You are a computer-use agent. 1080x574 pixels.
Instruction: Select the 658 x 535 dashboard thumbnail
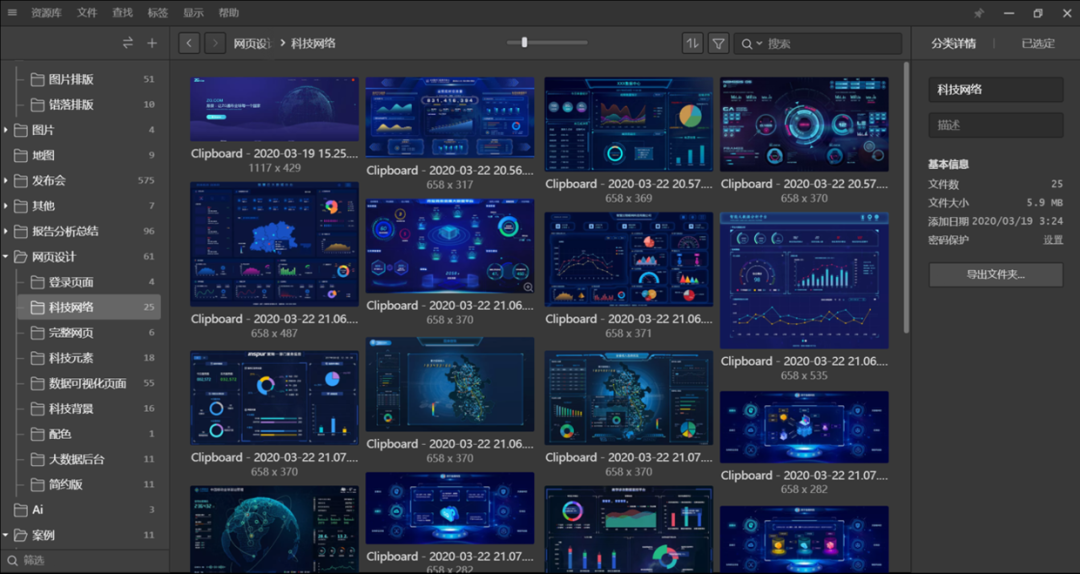tap(804, 280)
